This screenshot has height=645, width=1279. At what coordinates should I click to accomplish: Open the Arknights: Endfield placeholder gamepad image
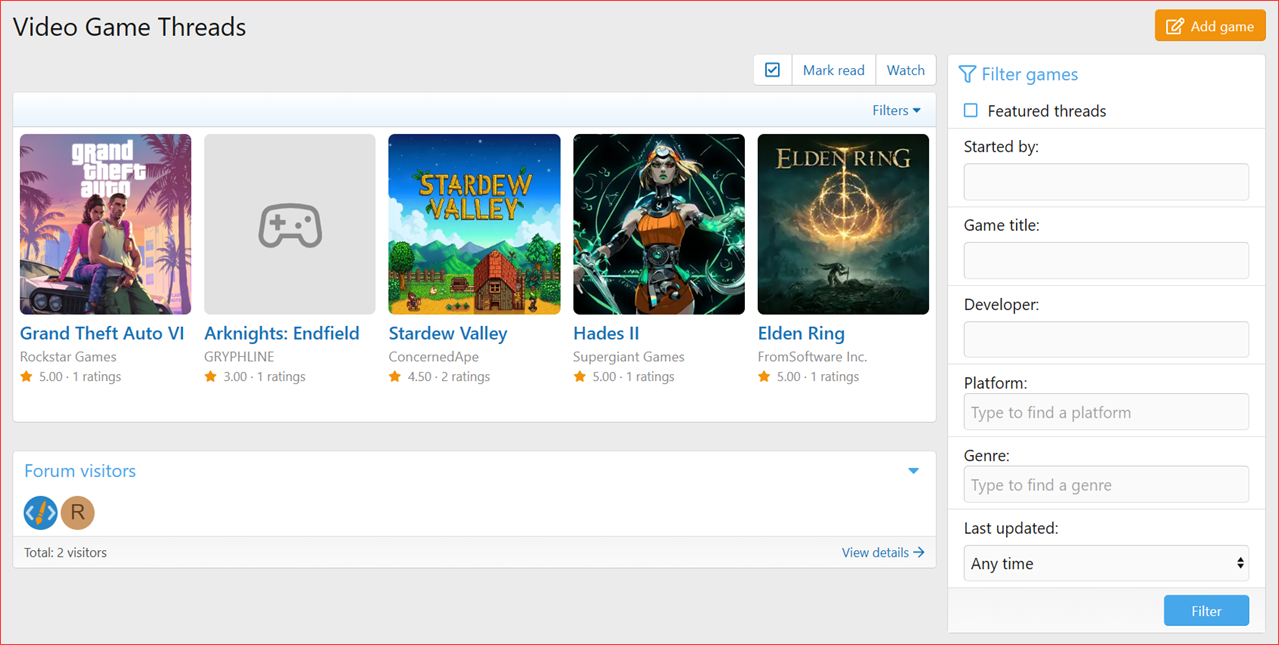290,224
